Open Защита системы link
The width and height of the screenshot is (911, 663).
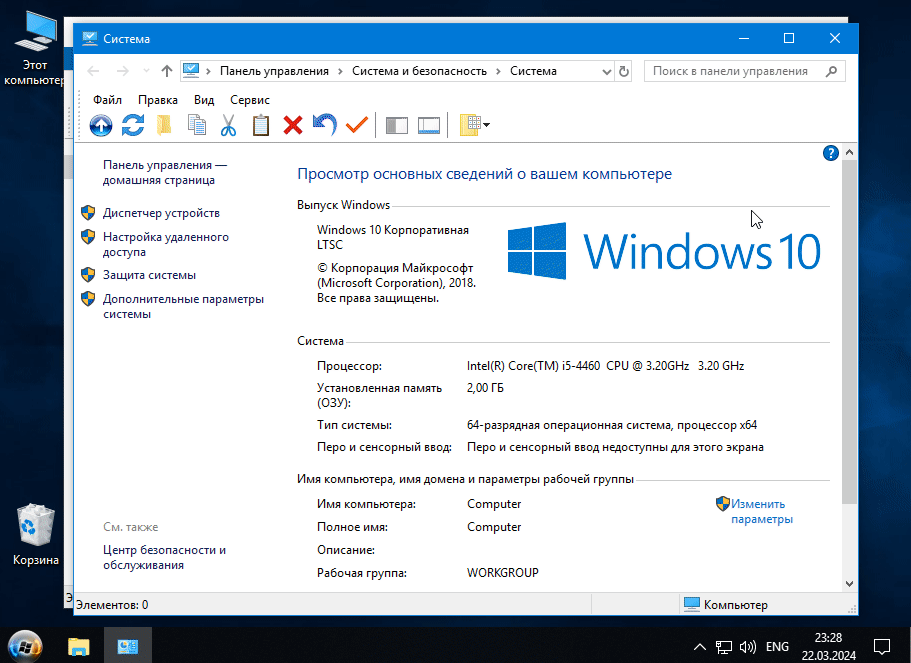(149, 275)
